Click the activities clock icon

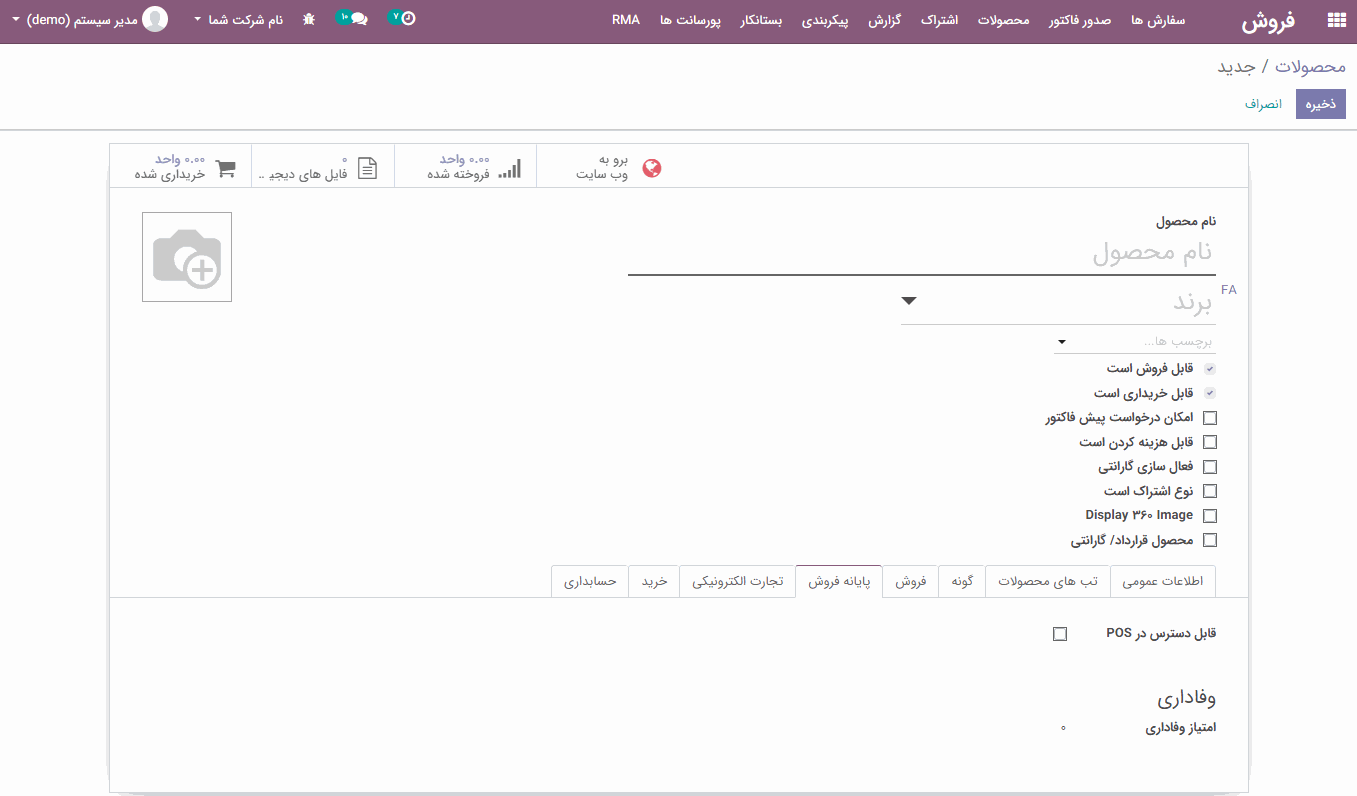[407, 19]
